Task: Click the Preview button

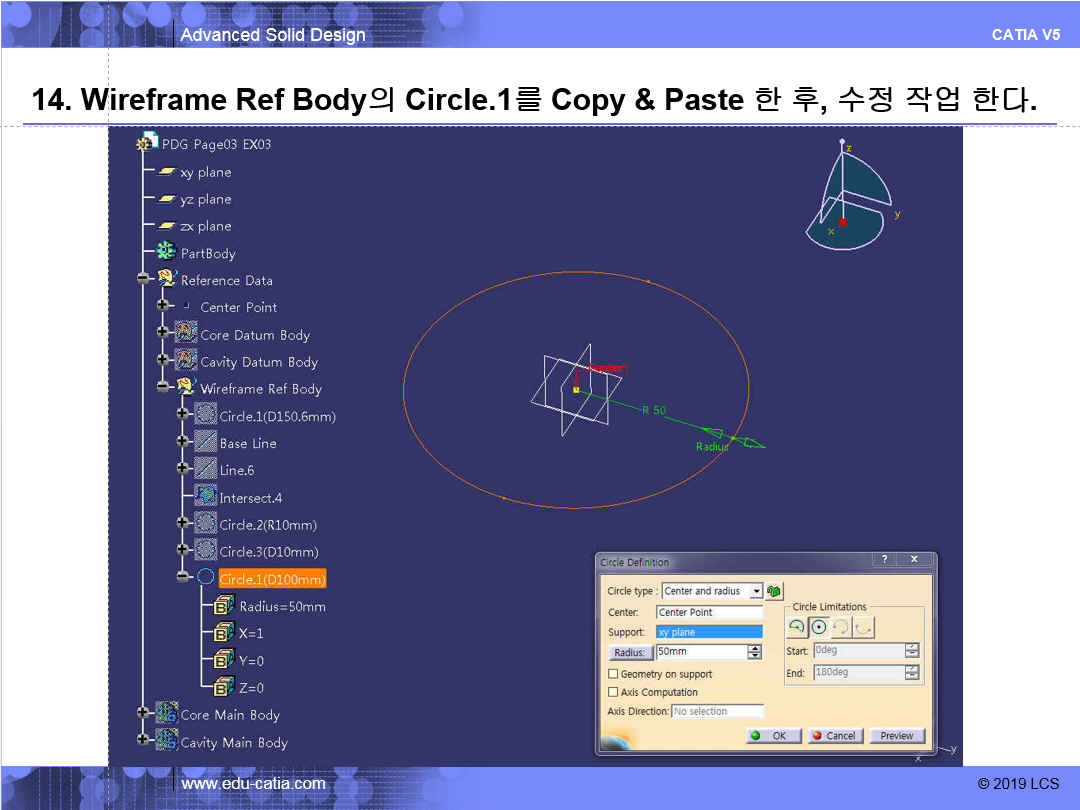Action: point(896,736)
